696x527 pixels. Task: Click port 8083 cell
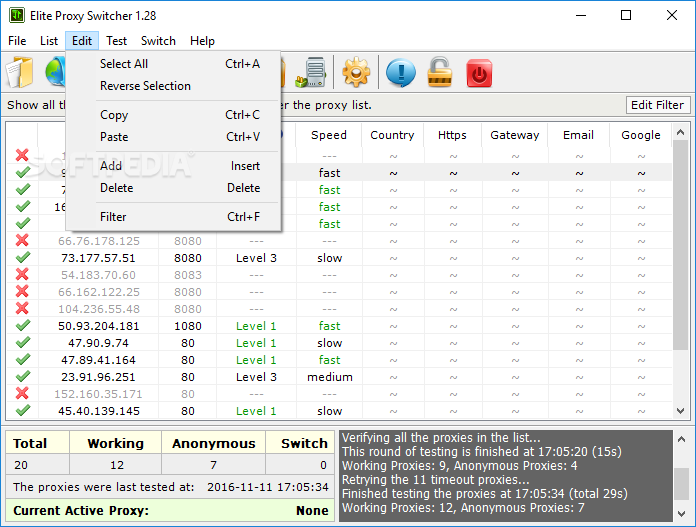point(188,275)
